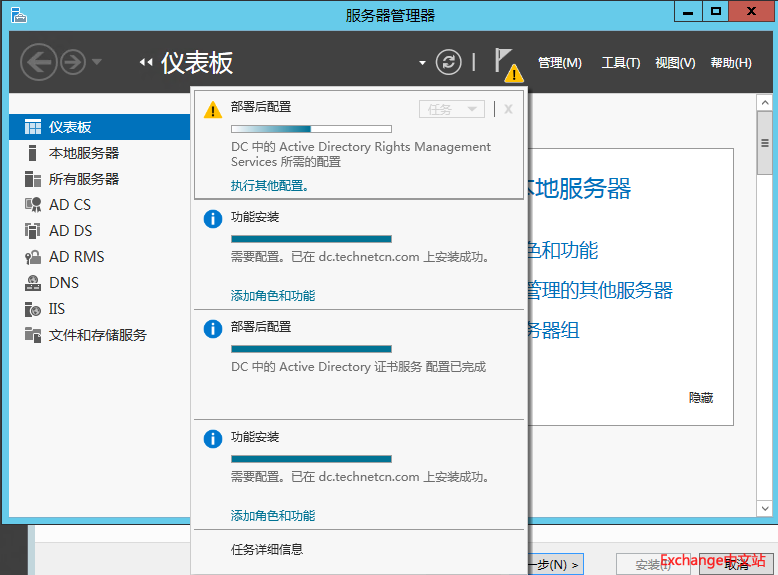Click the 隐藏 button in welcome panel
The image size is (778, 575).
pos(701,397)
